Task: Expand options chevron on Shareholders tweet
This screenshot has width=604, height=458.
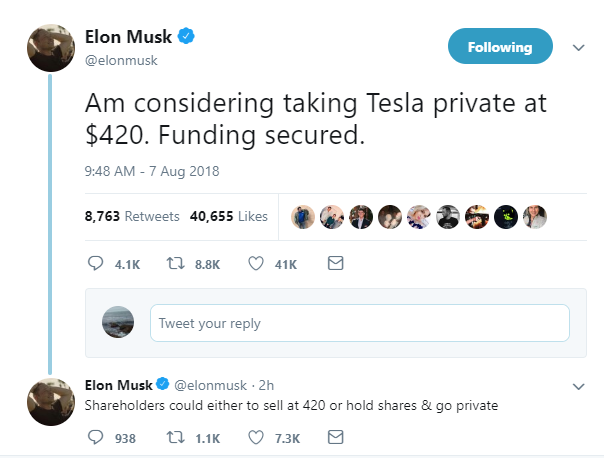Action: click(577, 385)
